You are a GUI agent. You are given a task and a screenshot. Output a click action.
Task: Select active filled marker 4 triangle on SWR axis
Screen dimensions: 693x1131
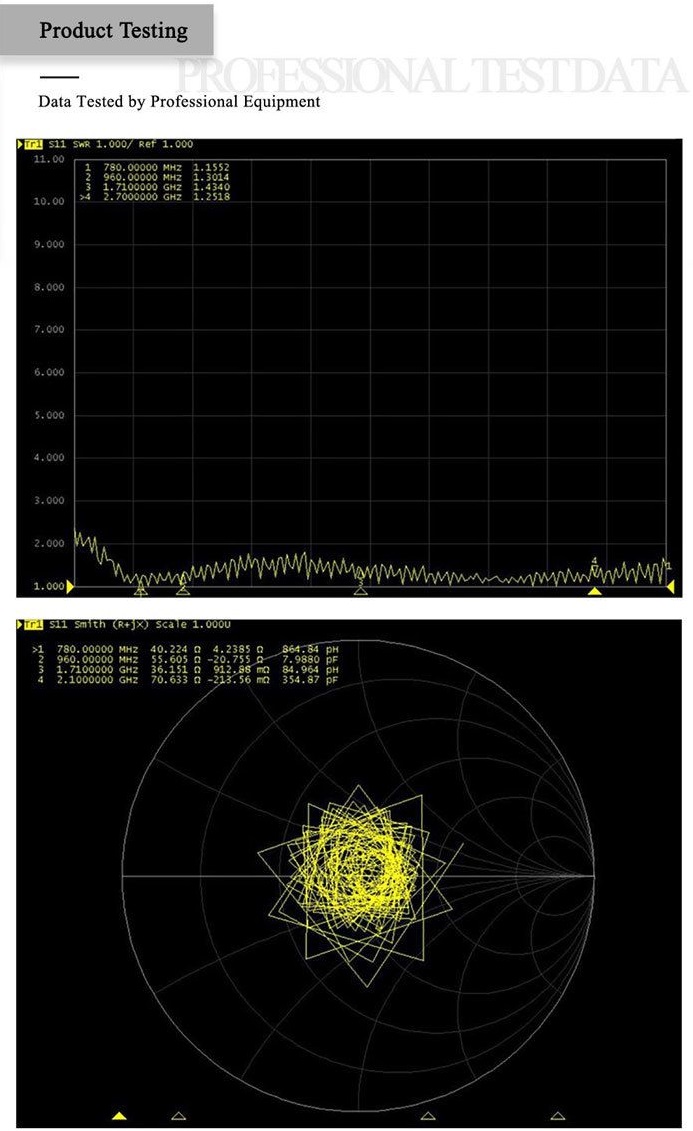tap(594, 591)
